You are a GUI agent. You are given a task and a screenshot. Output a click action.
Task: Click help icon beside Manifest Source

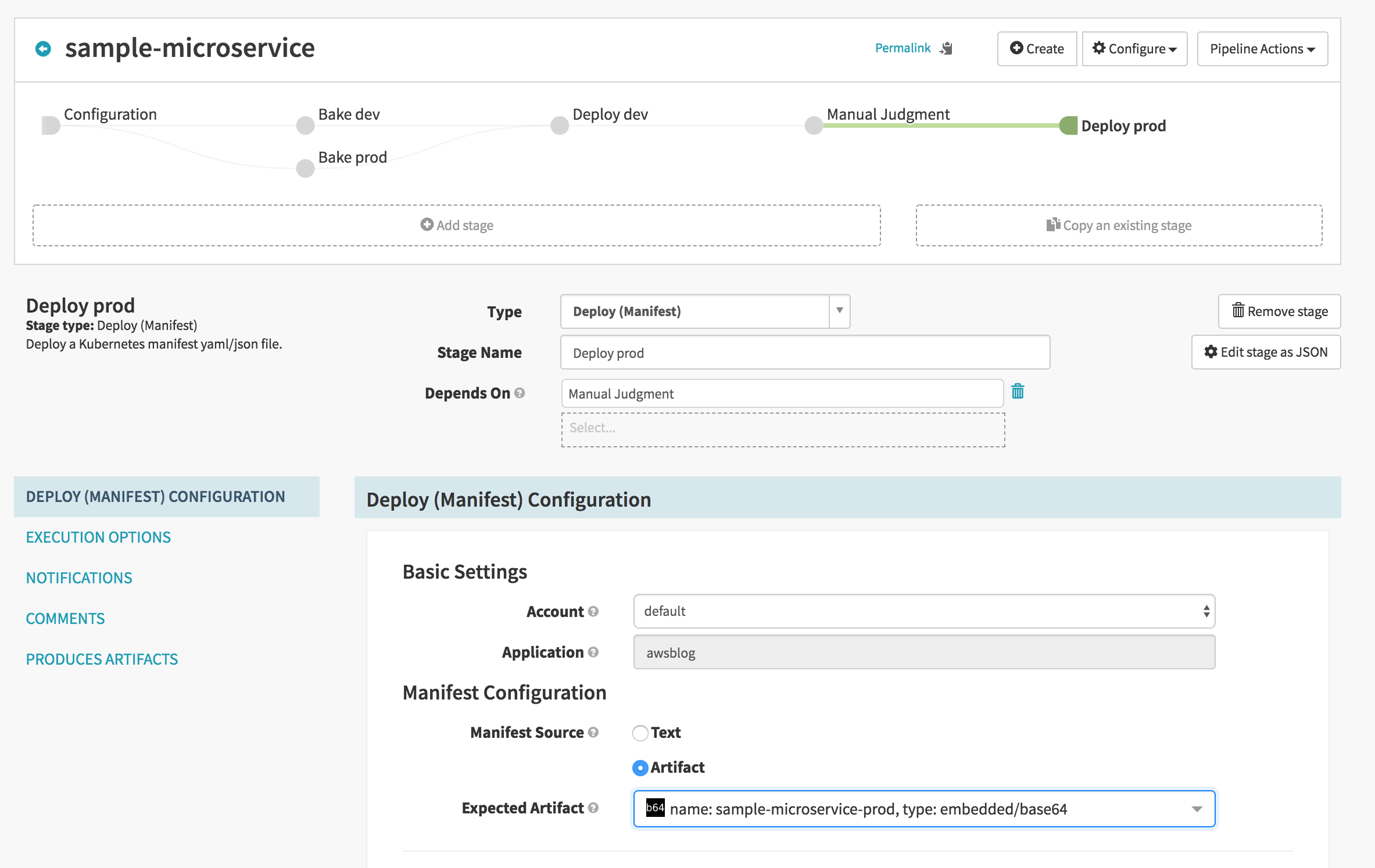point(593,732)
